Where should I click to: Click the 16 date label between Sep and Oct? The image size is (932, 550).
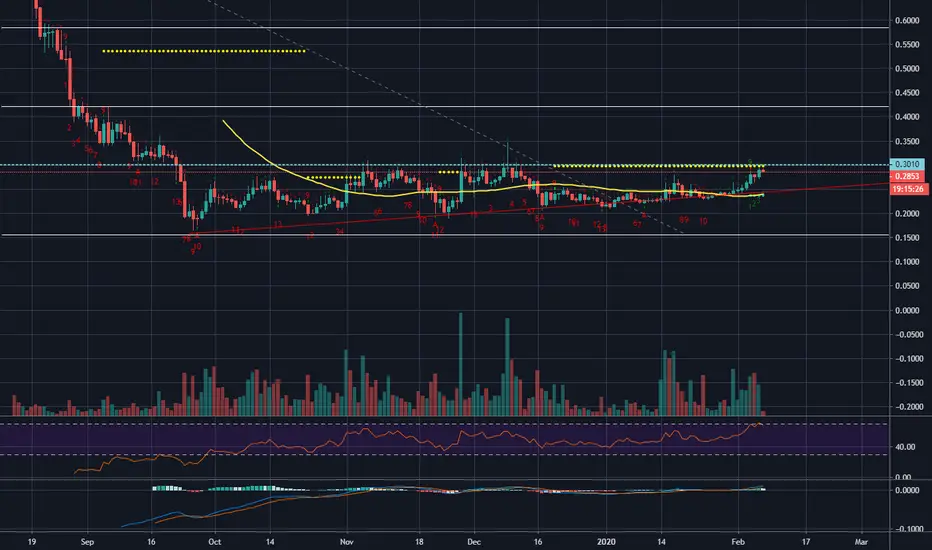pos(151,542)
